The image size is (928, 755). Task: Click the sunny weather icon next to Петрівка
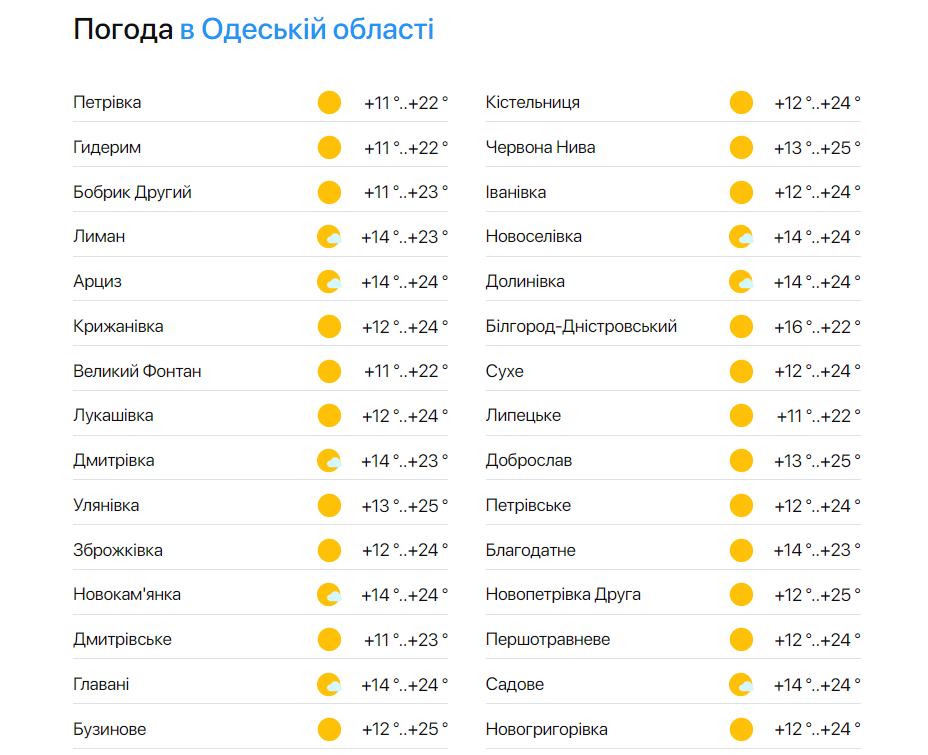pyautogui.click(x=329, y=102)
